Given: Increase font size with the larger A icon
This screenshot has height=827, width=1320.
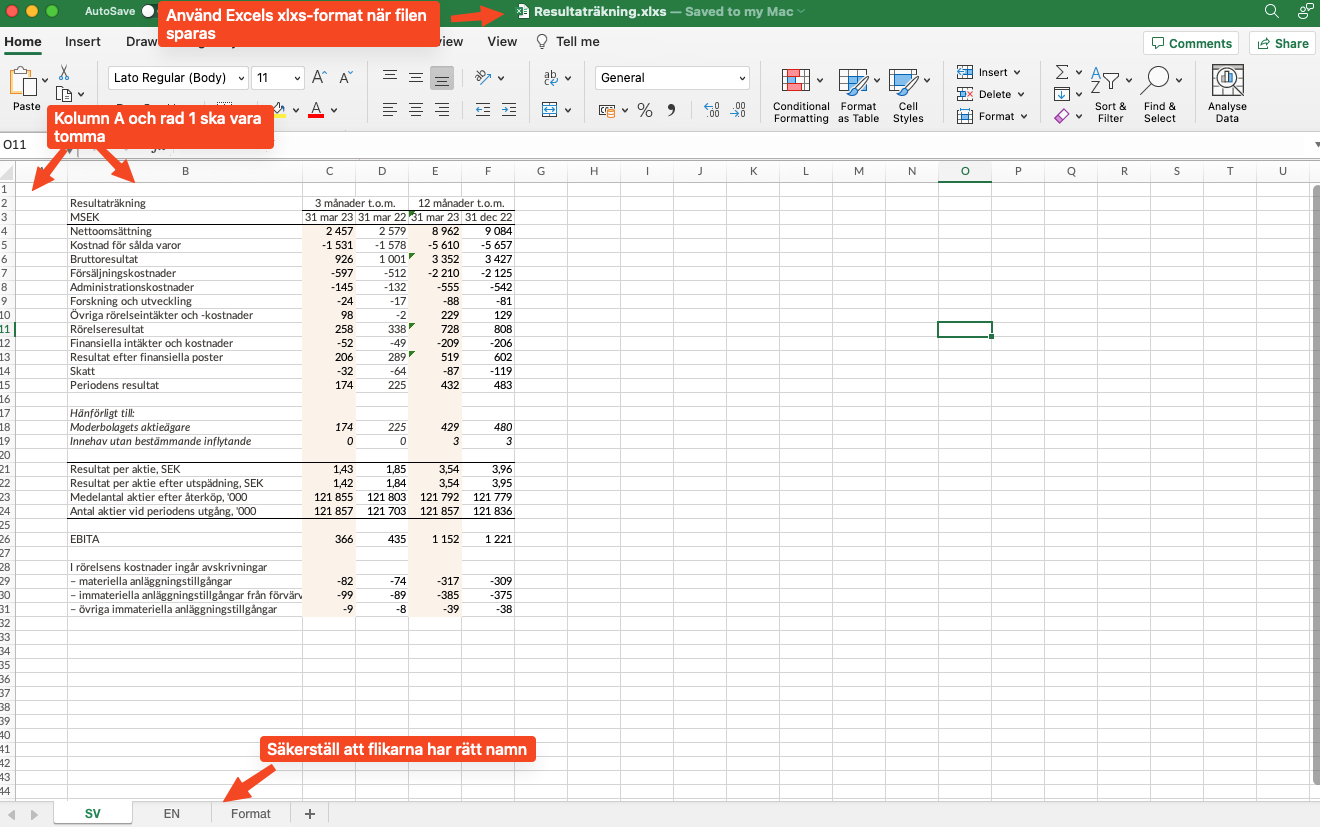Looking at the screenshot, I should (319, 78).
